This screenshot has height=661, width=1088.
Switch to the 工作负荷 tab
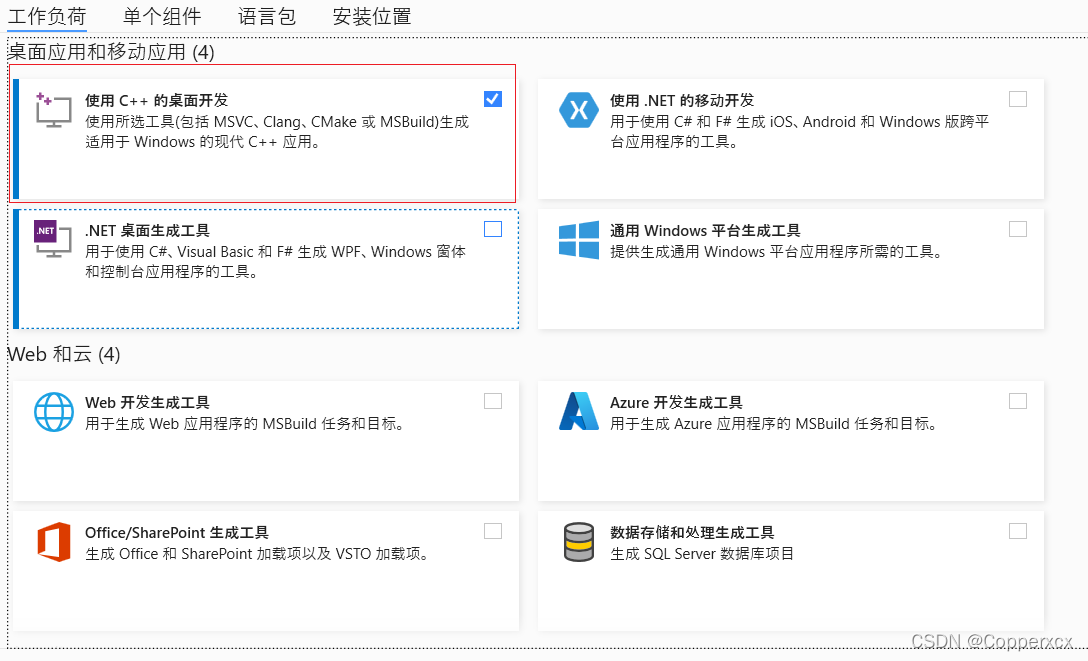click(x=47, y=16)
